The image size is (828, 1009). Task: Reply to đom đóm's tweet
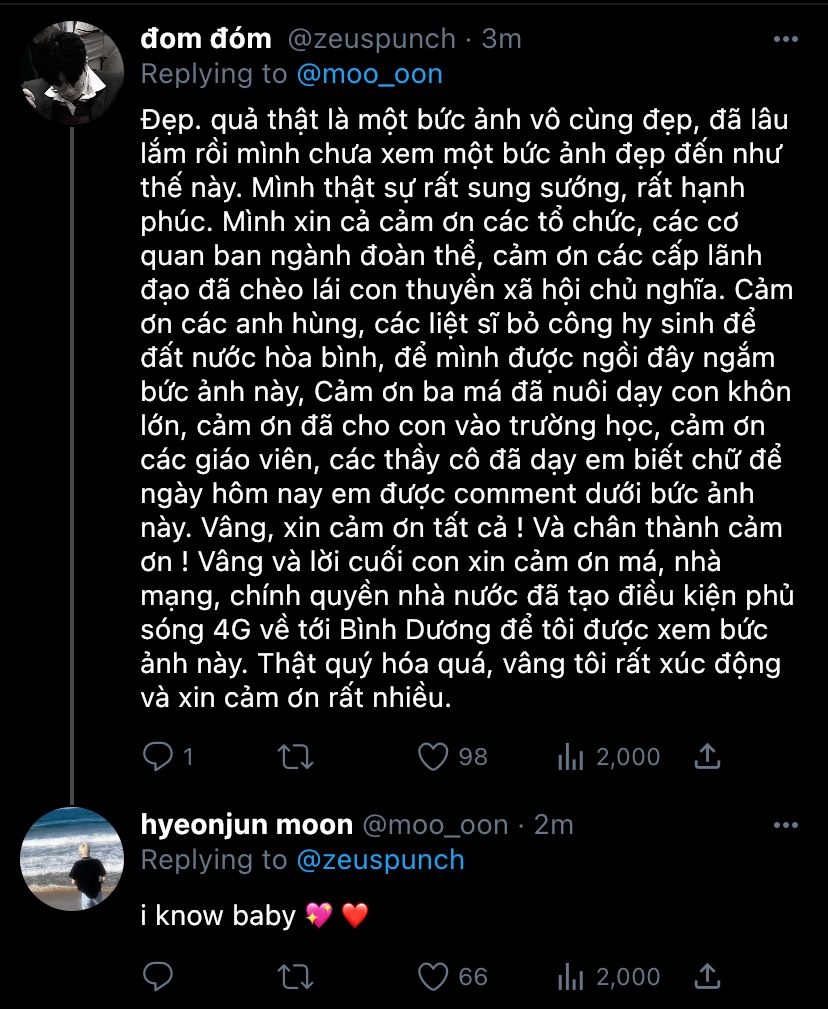point(159,757)
